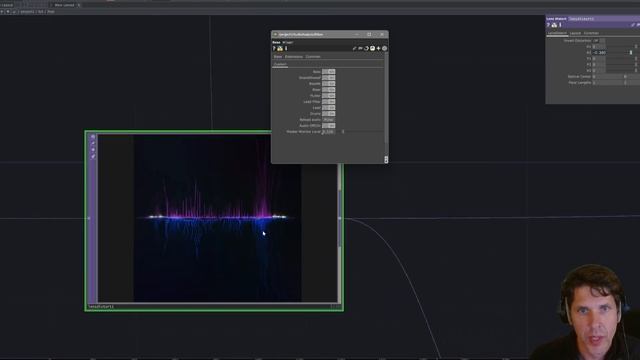Image resolution: width=640 pixels, height=360 pixels.
Task: Click the K2 value field showing -0.340
Action: [x=599, y=53]
